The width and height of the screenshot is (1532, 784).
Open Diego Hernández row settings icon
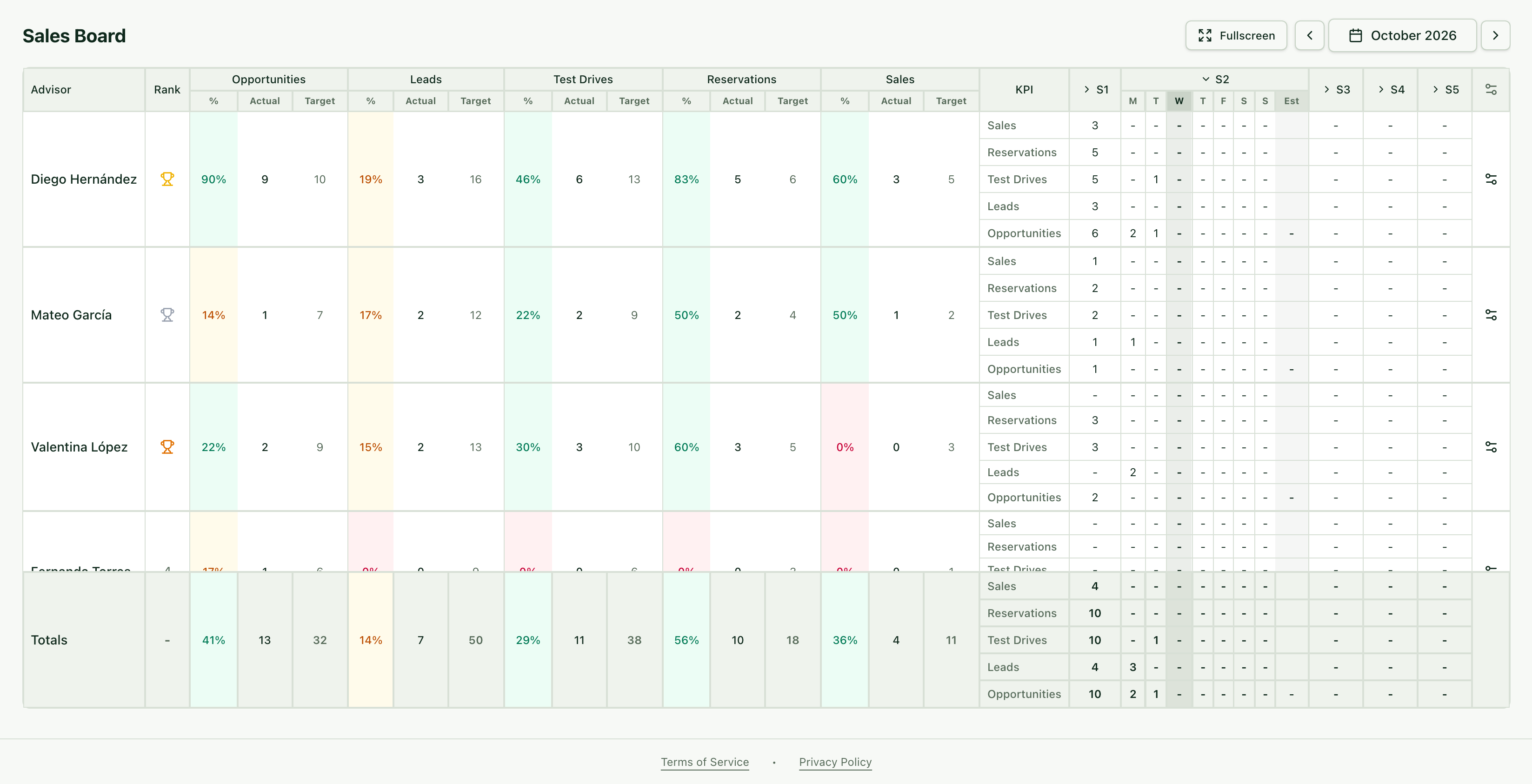(x=1490, y=179)
